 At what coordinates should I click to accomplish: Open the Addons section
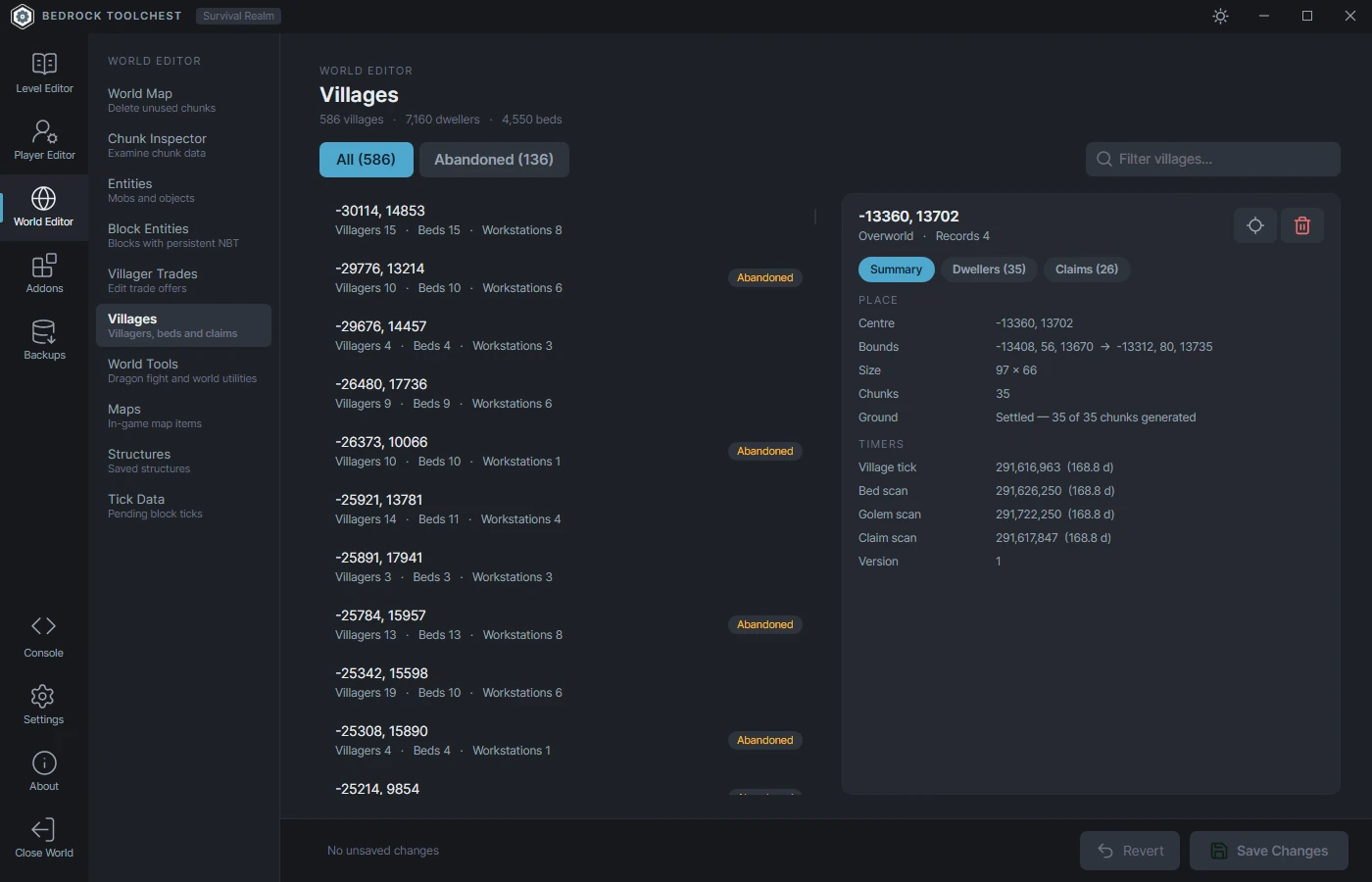pos(44,273)
